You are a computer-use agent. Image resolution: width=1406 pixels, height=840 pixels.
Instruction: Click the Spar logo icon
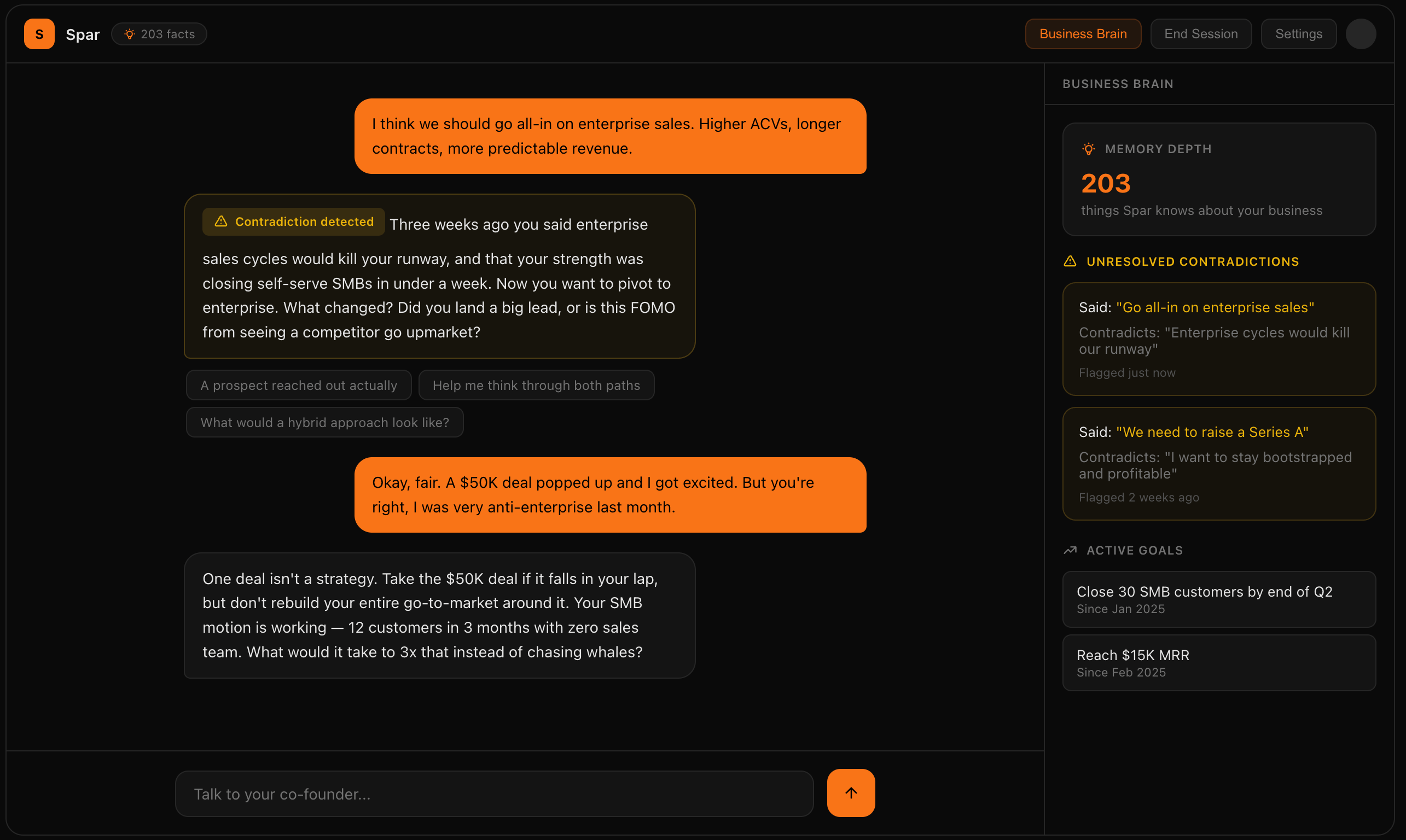pyautogui.click(x=38, y=33)
